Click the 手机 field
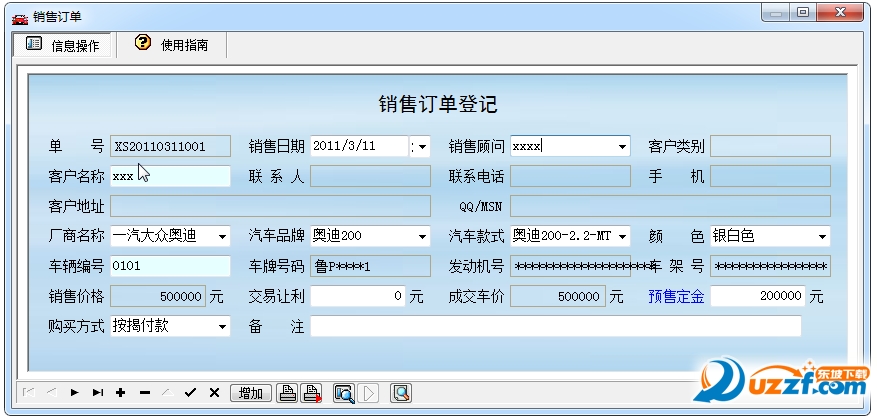The width and height of the screenshot is (877, 419). tap(770, 176)
